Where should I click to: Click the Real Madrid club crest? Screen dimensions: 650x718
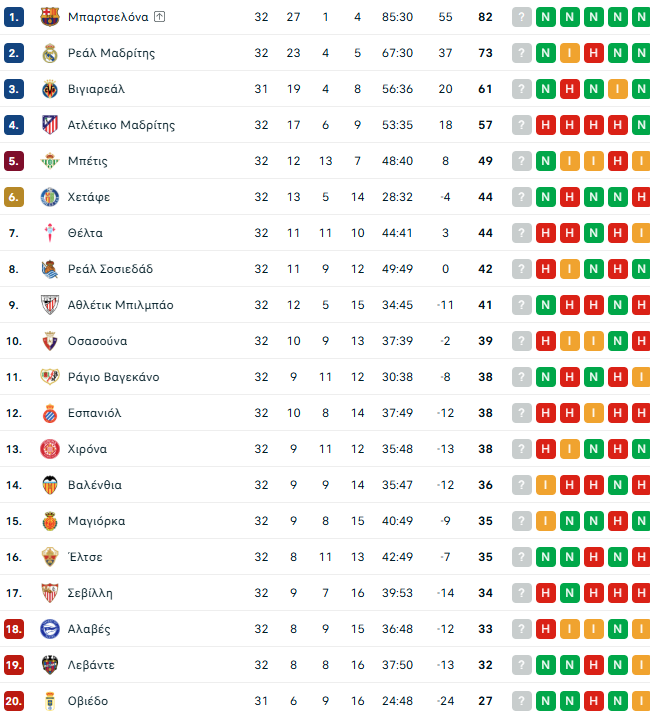[49, 53]
